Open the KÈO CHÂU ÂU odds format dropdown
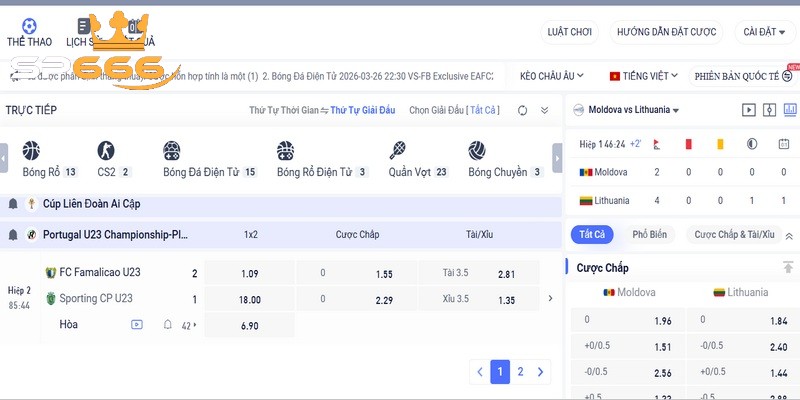 553,75
